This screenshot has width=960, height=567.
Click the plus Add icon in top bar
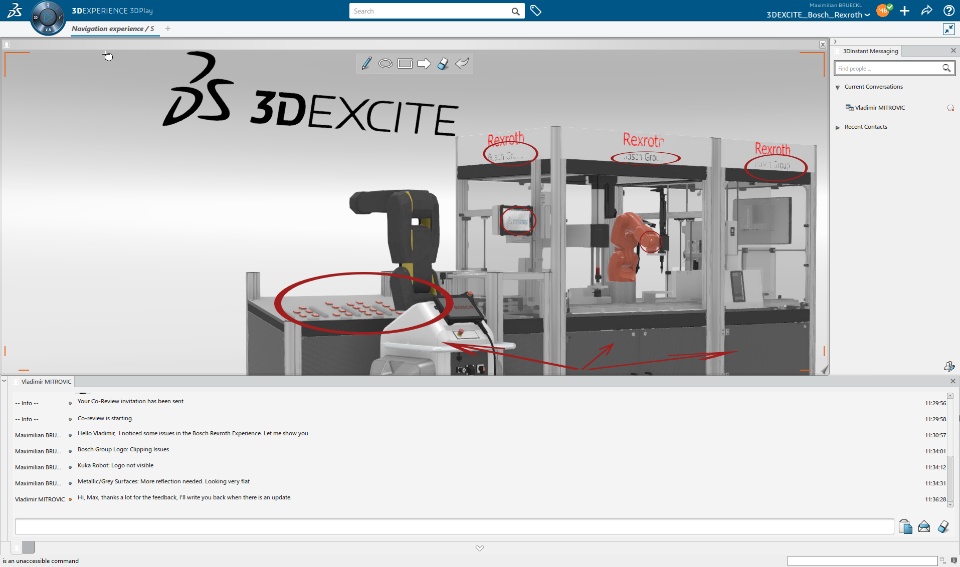point(904,10)
